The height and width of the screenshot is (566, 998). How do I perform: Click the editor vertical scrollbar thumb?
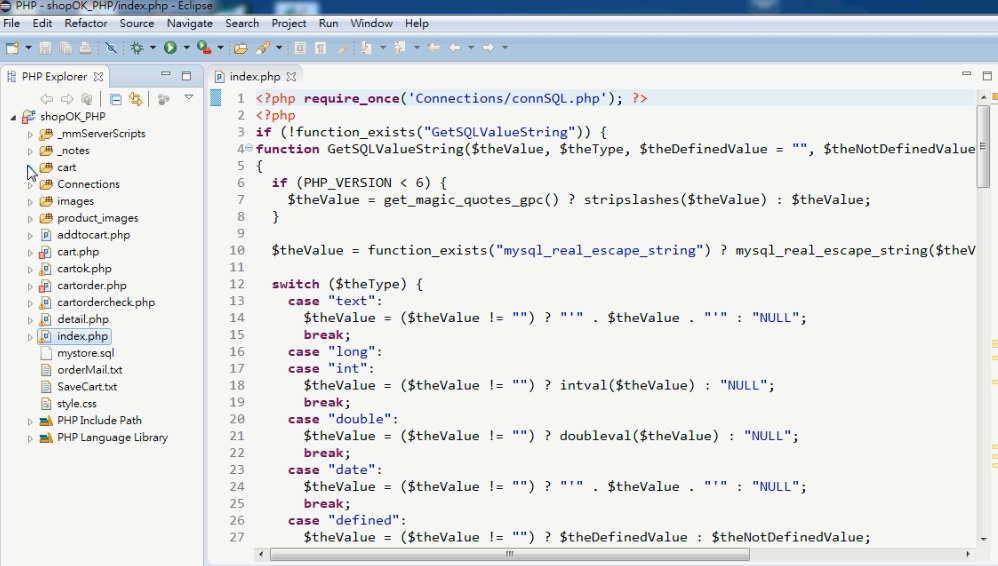coord(983,146)
